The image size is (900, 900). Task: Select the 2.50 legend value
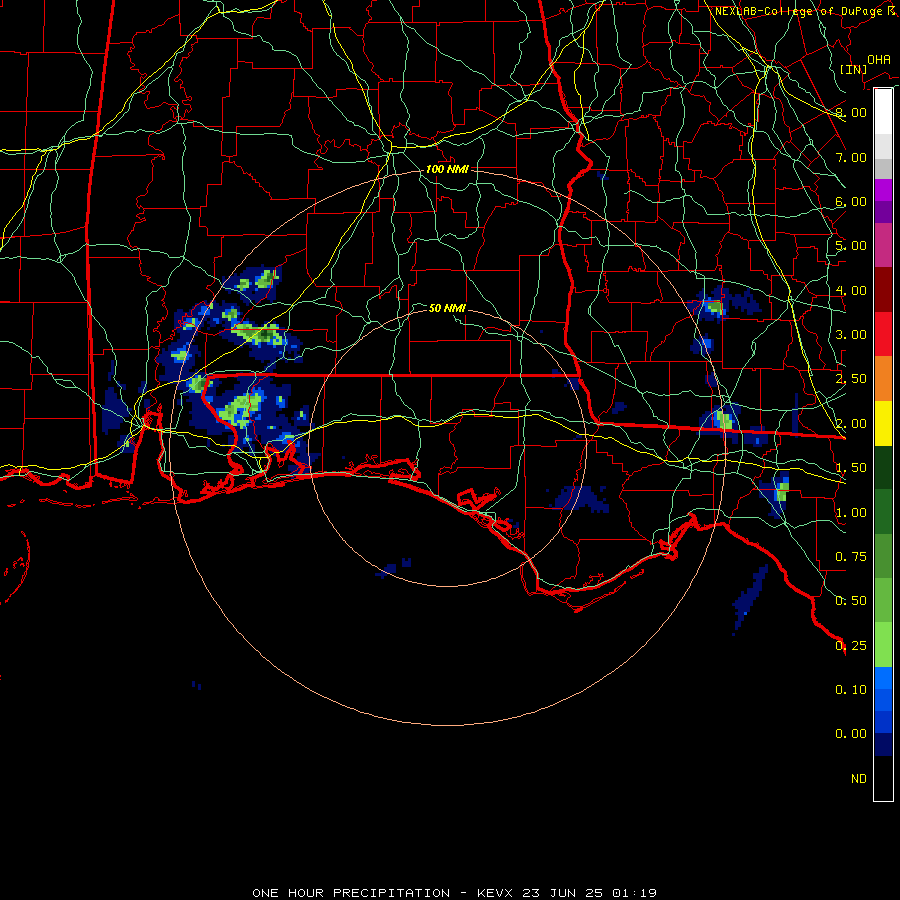pos(851,379)
